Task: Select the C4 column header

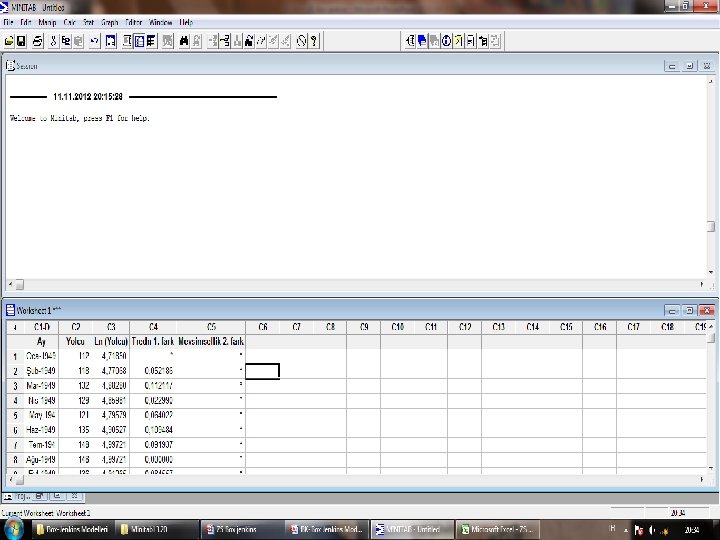Action: pos(153,327)
